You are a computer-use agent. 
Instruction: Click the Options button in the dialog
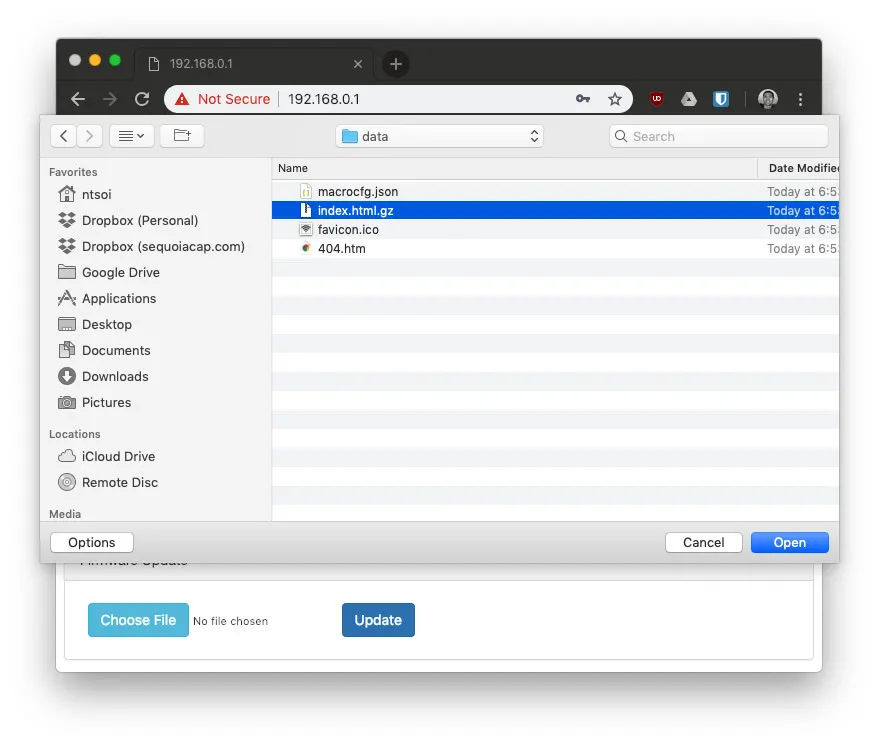coord(92,542)
